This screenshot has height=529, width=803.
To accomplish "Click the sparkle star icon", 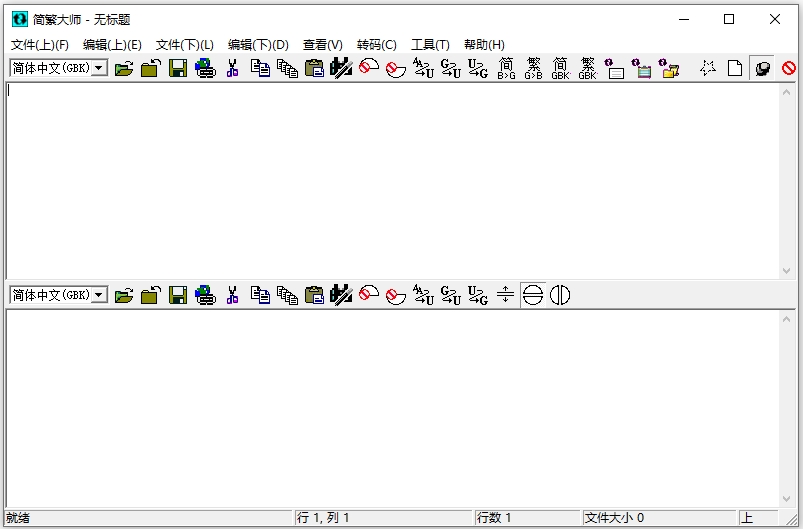I will (708, 68).
